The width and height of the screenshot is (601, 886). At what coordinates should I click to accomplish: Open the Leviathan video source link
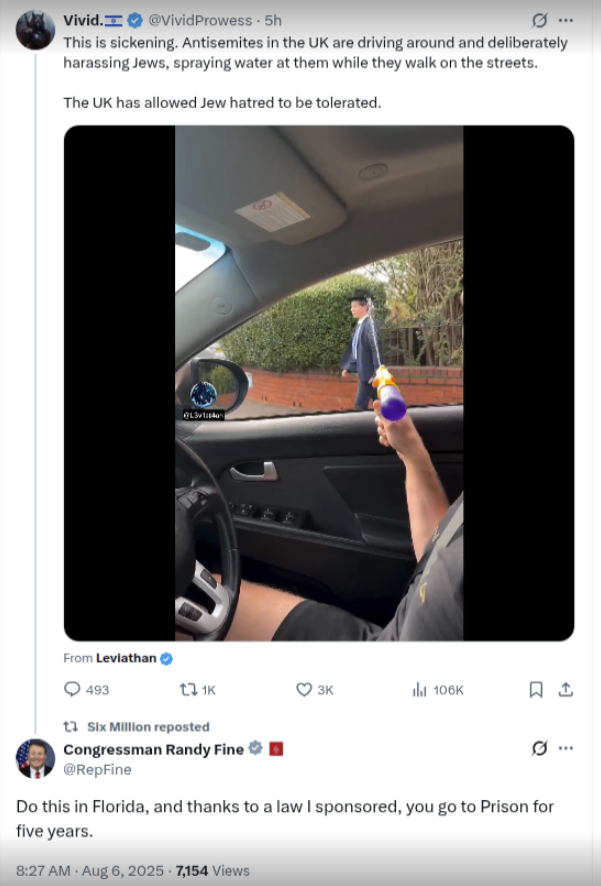125,658
